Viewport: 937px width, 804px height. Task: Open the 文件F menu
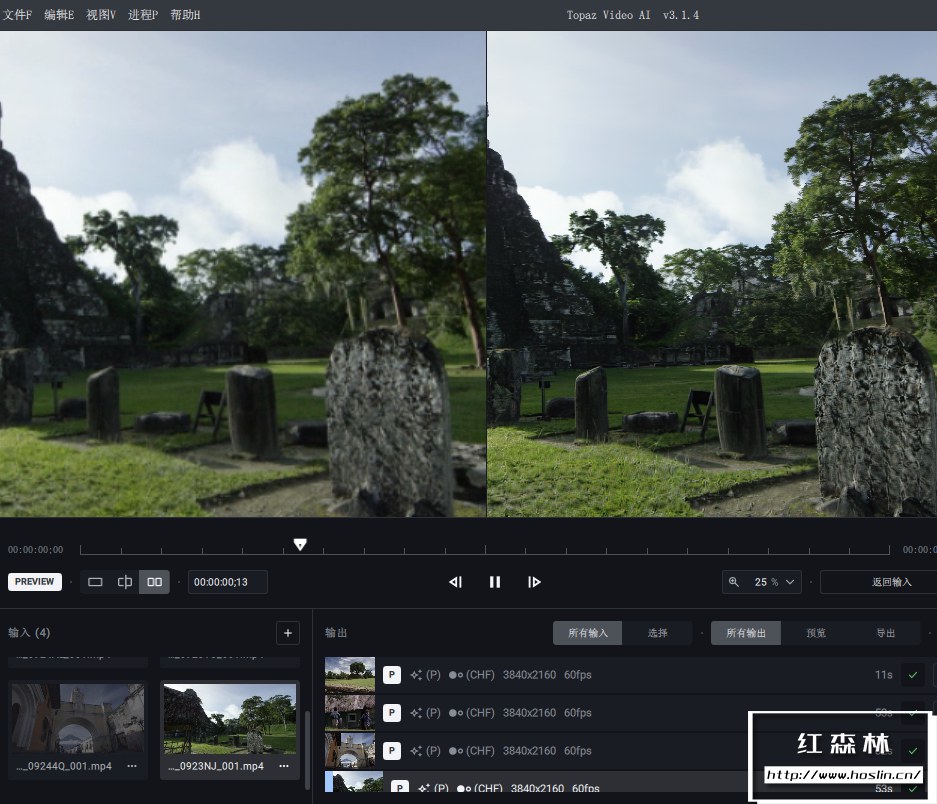pos(17,15)
